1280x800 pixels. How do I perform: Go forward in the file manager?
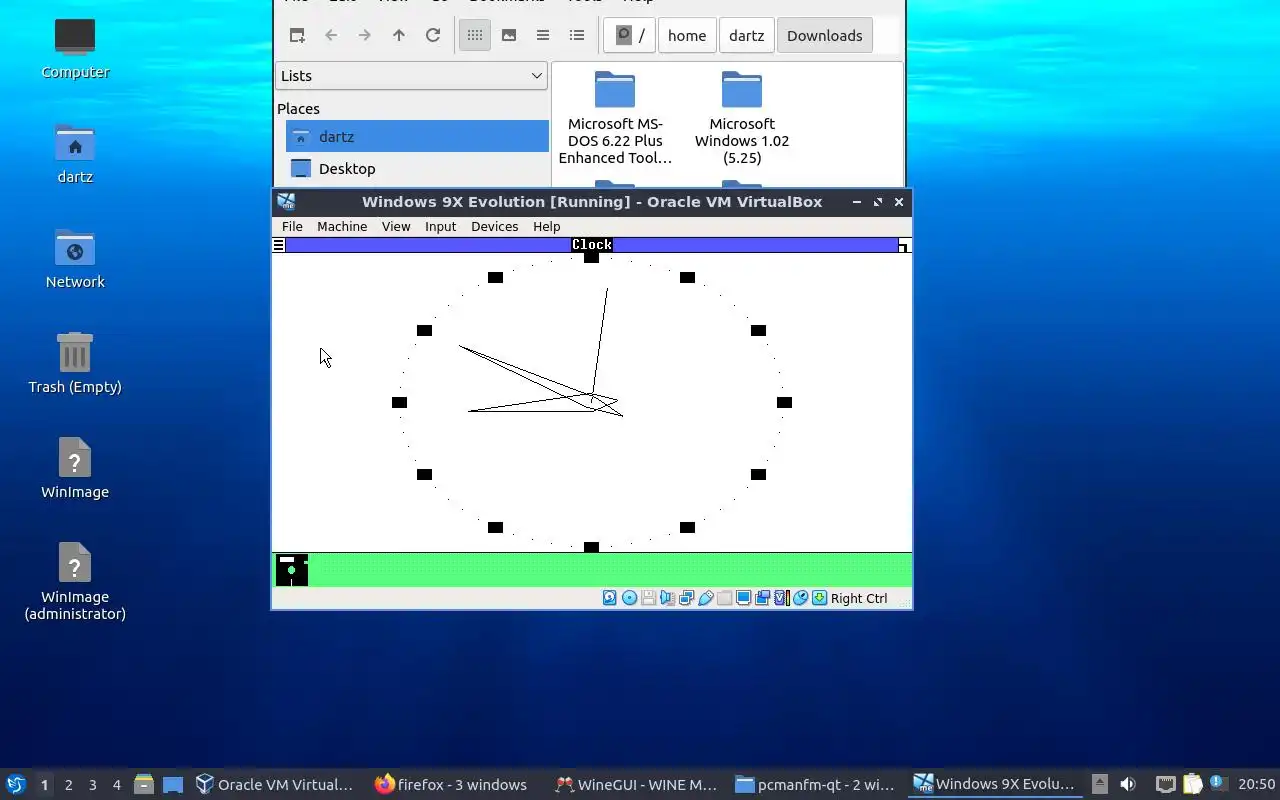[x=365, y=35]
